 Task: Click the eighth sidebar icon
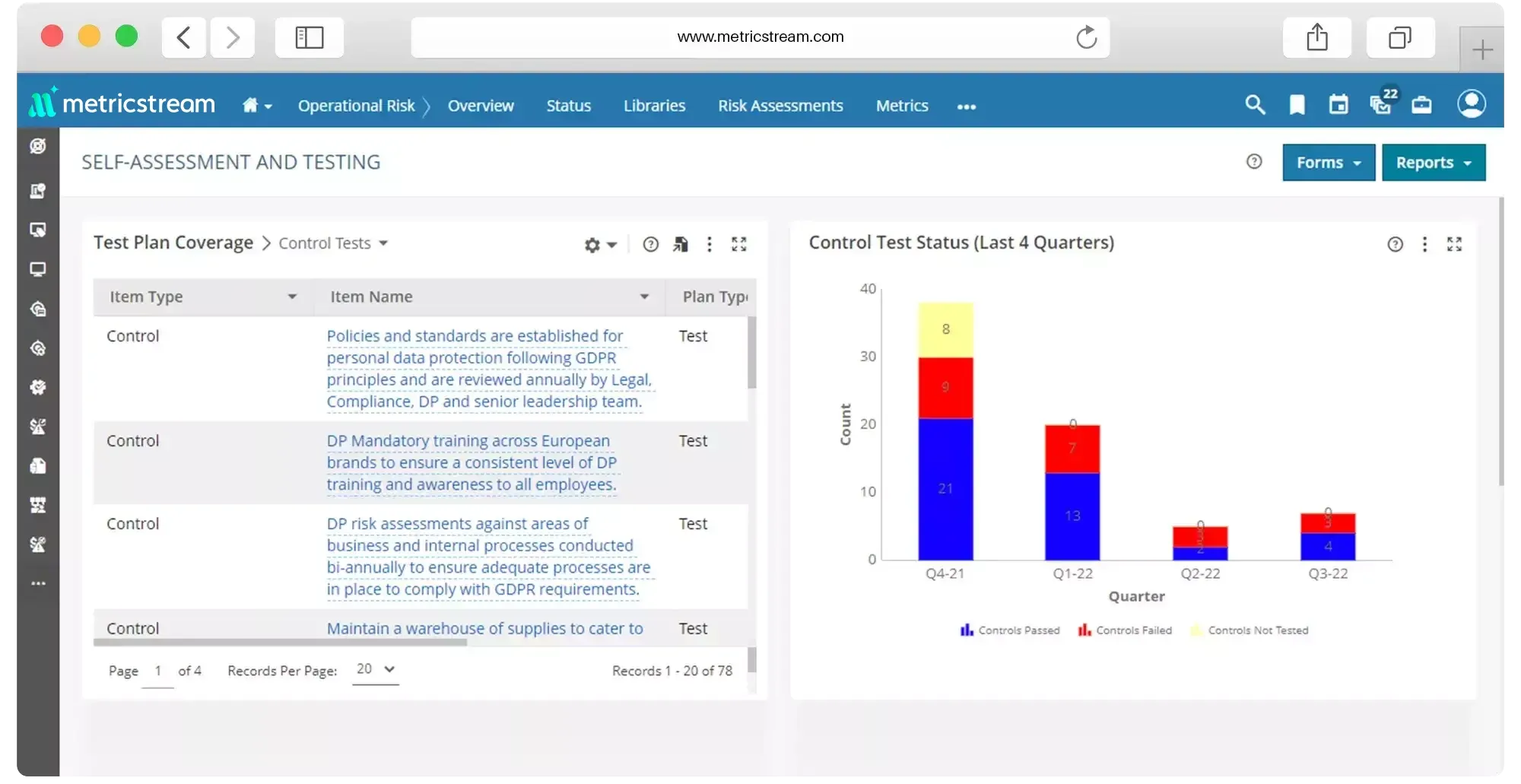pyautogui.click(x=38, y=427)
